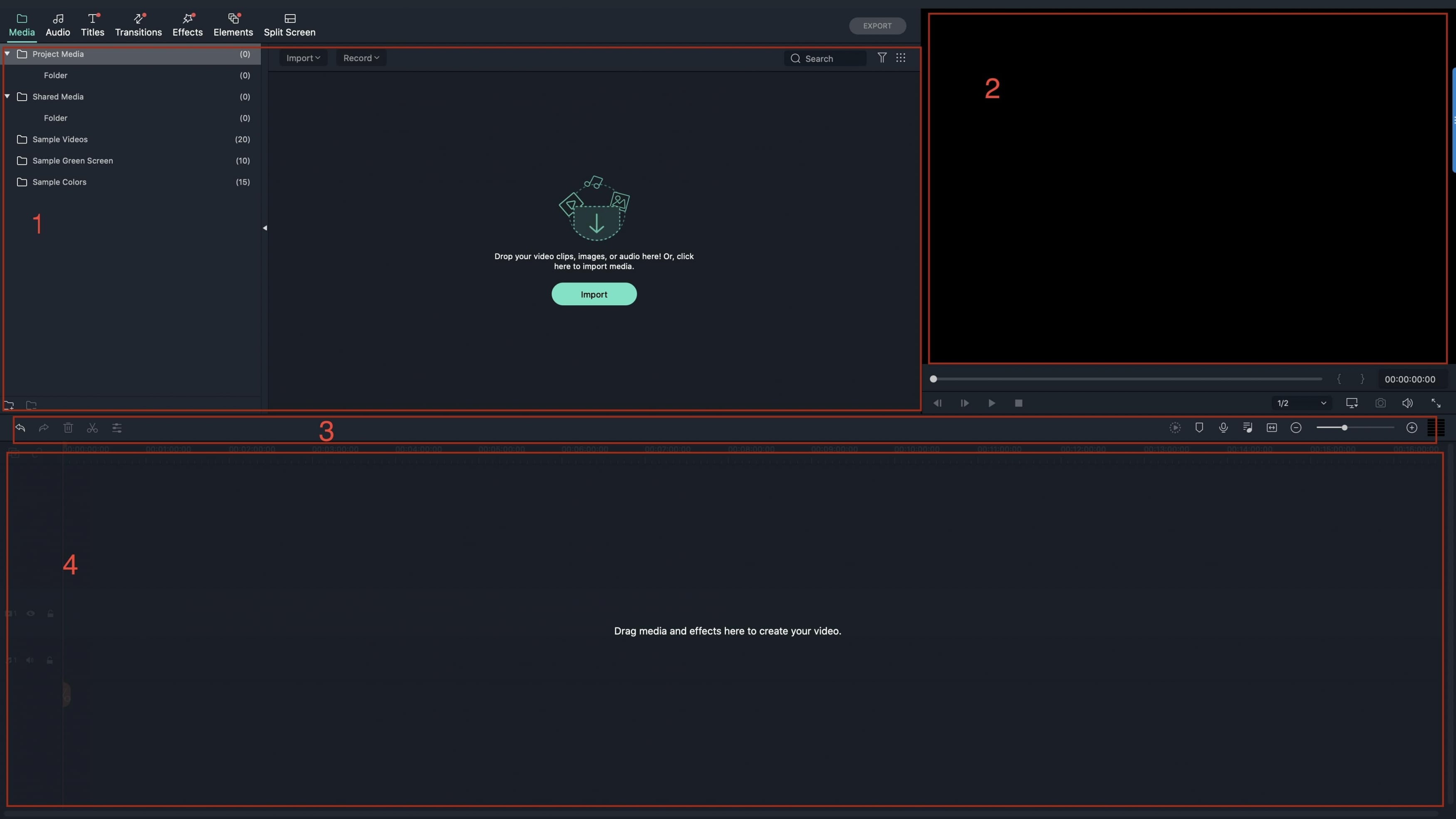The image size is (1456, 819).
Task: Expand the Project Media folder tree item
Action: click(7, 54)
